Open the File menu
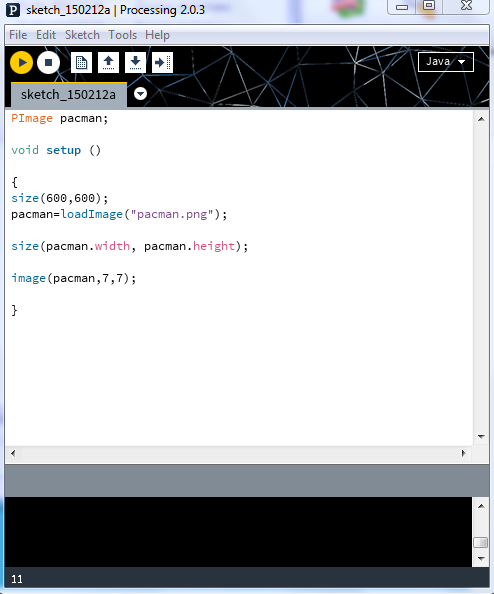Image resolution: width=494 pixels, height=594 pixels. pyautogui.click(x=18, y=35)
